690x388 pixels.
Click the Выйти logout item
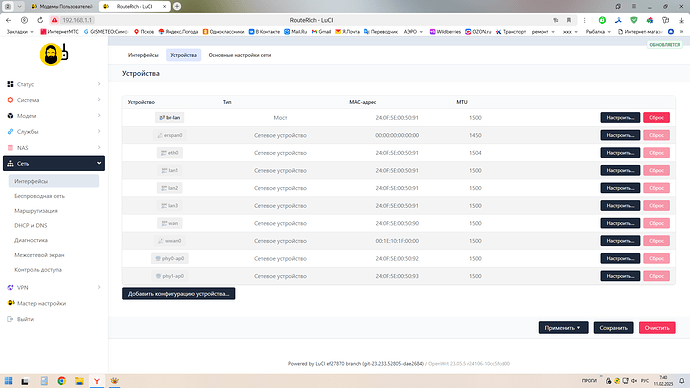click(25, 319)
